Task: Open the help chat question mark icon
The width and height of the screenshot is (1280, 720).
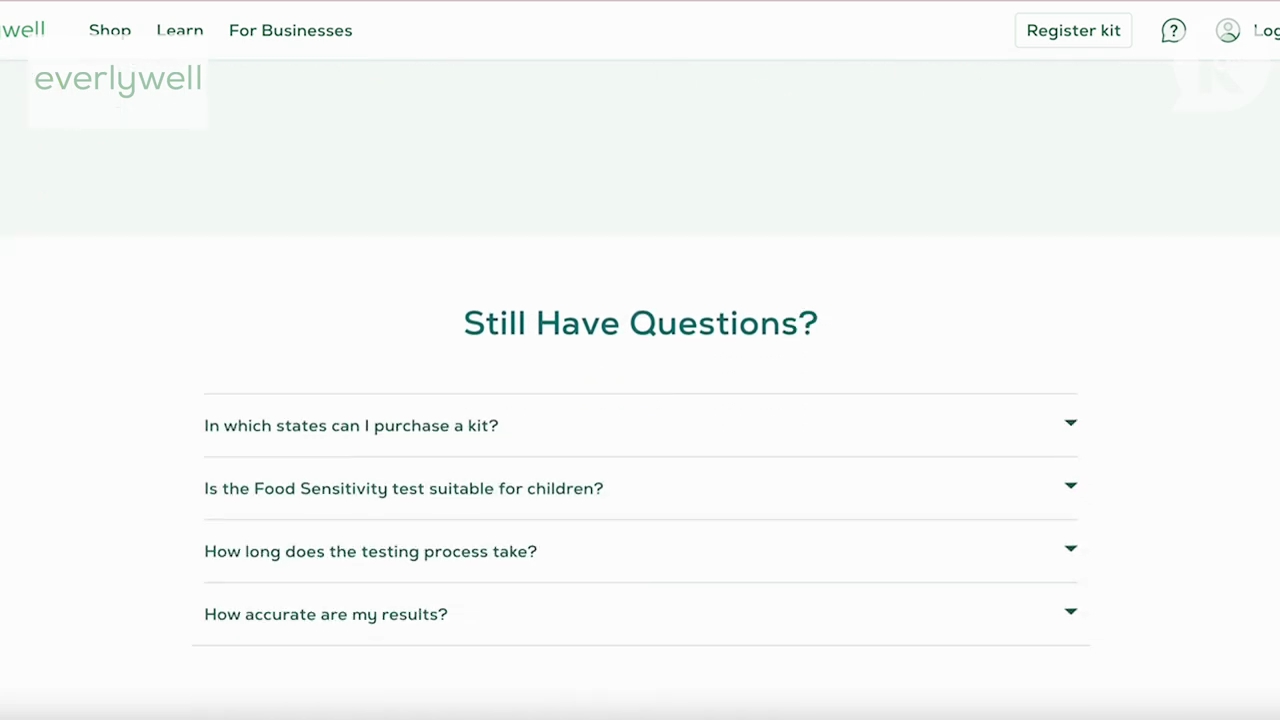Action: click(x=1173, y=31)
